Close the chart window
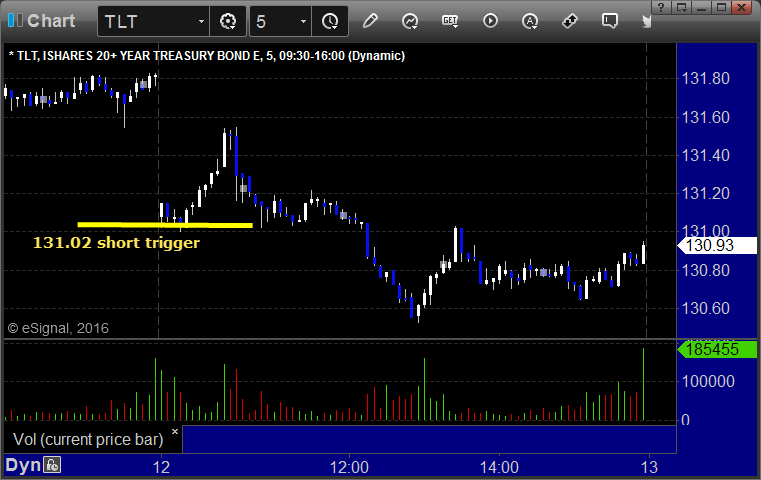The image size is (761, 480). pyautogui.click(x=742, y=7)
